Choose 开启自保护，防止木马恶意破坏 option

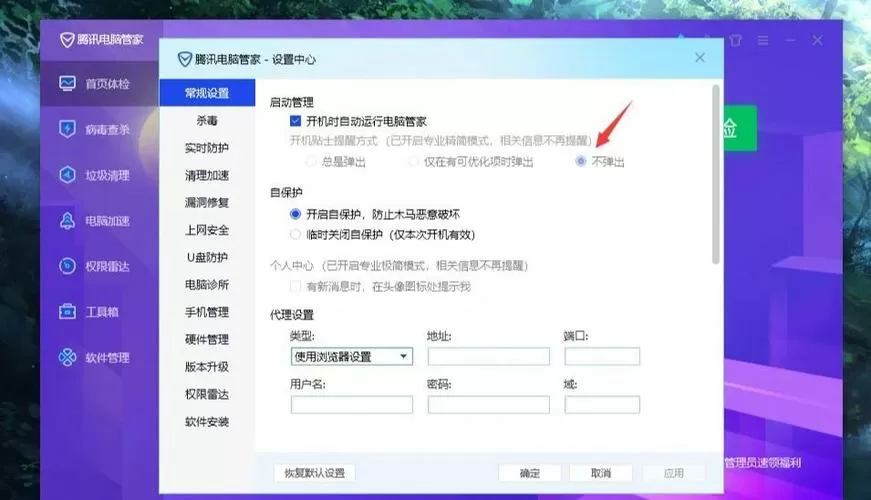click(x=296, y=214)
